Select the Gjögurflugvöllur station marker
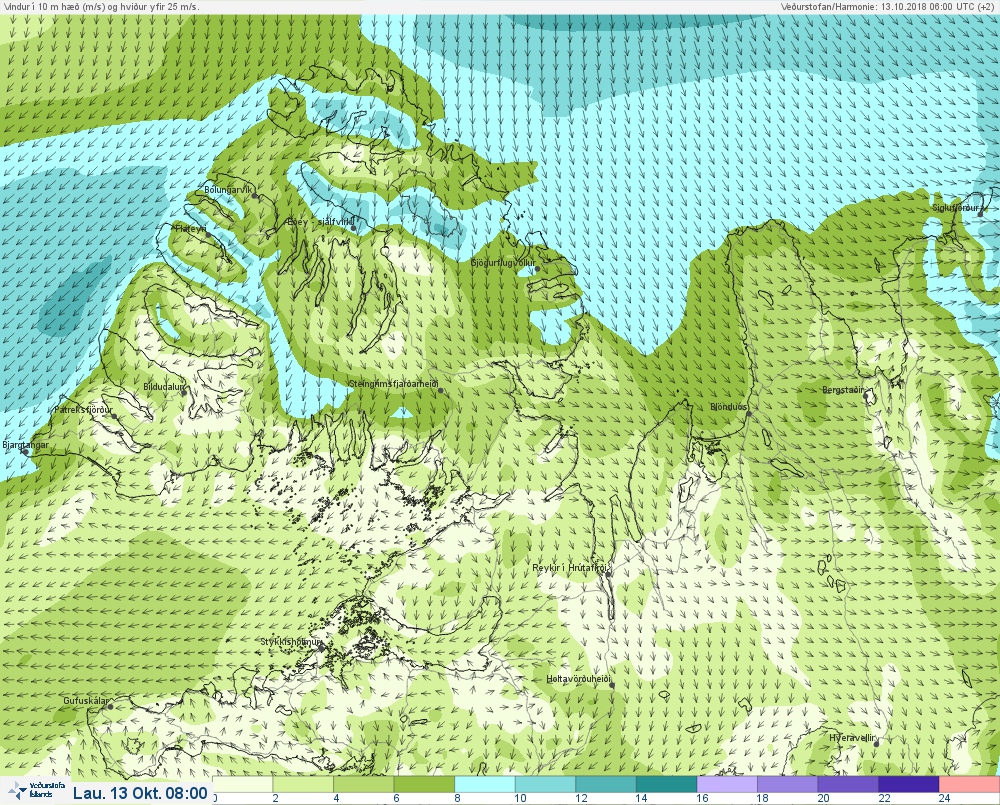This screenshot has height=805, width=1000. pos(538,269)
